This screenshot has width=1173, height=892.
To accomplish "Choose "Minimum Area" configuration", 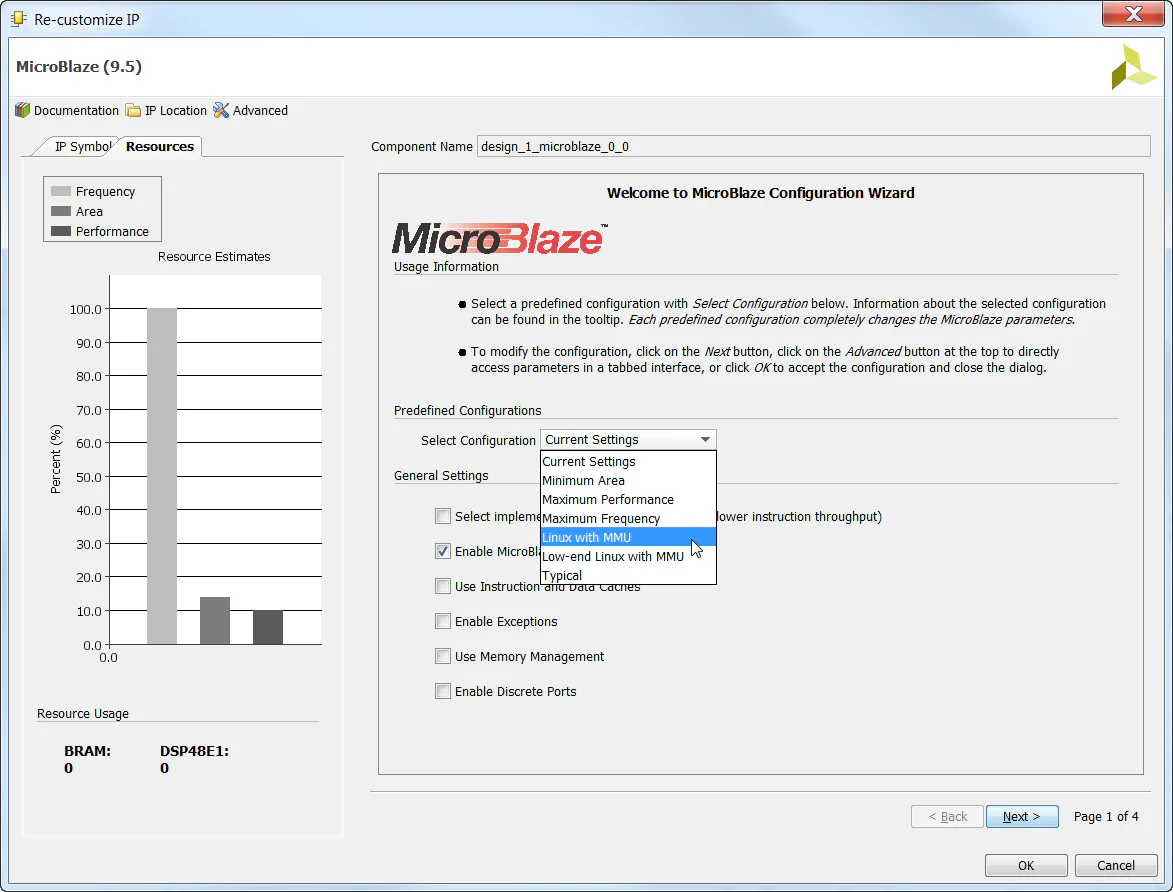I will click(x=583, y=480).
